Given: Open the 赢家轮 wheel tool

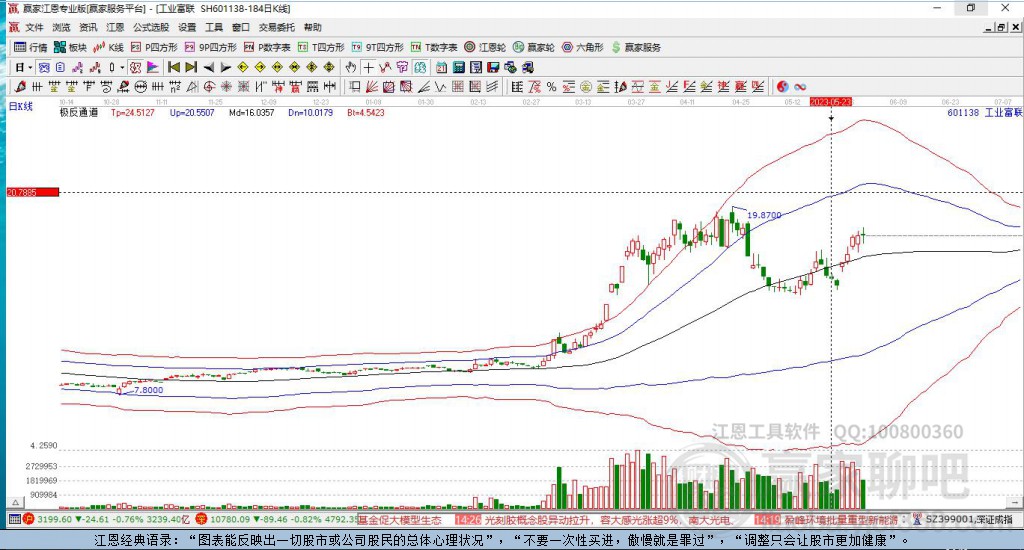Looking at the screenshot, I should (534, 47).
